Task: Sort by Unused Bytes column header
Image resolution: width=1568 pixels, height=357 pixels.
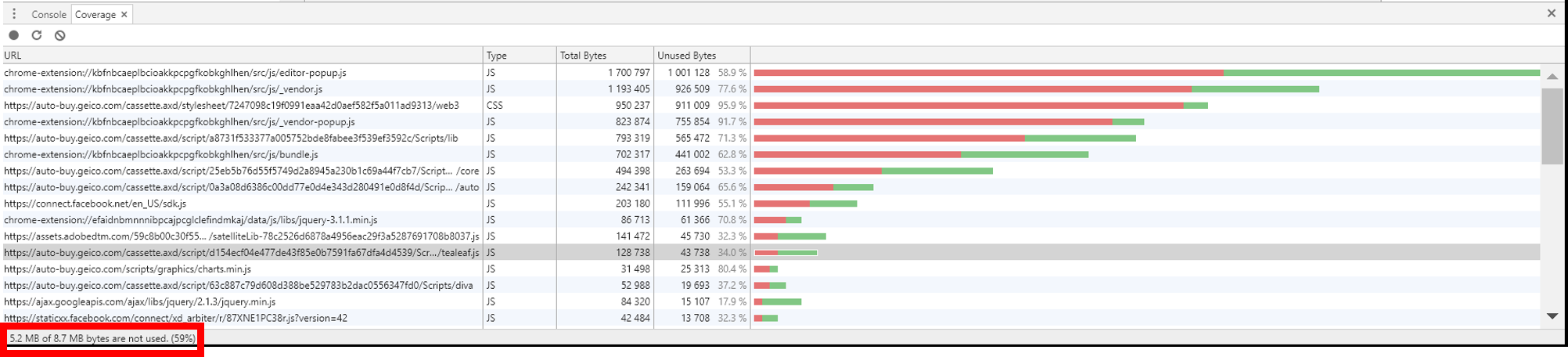Action: pos(701,56)
